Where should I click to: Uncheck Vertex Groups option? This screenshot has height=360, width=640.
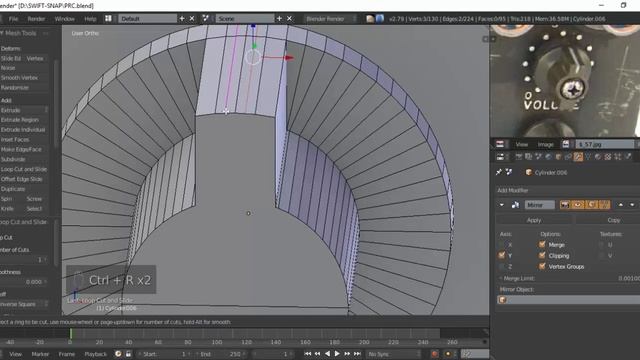(542, 266)
